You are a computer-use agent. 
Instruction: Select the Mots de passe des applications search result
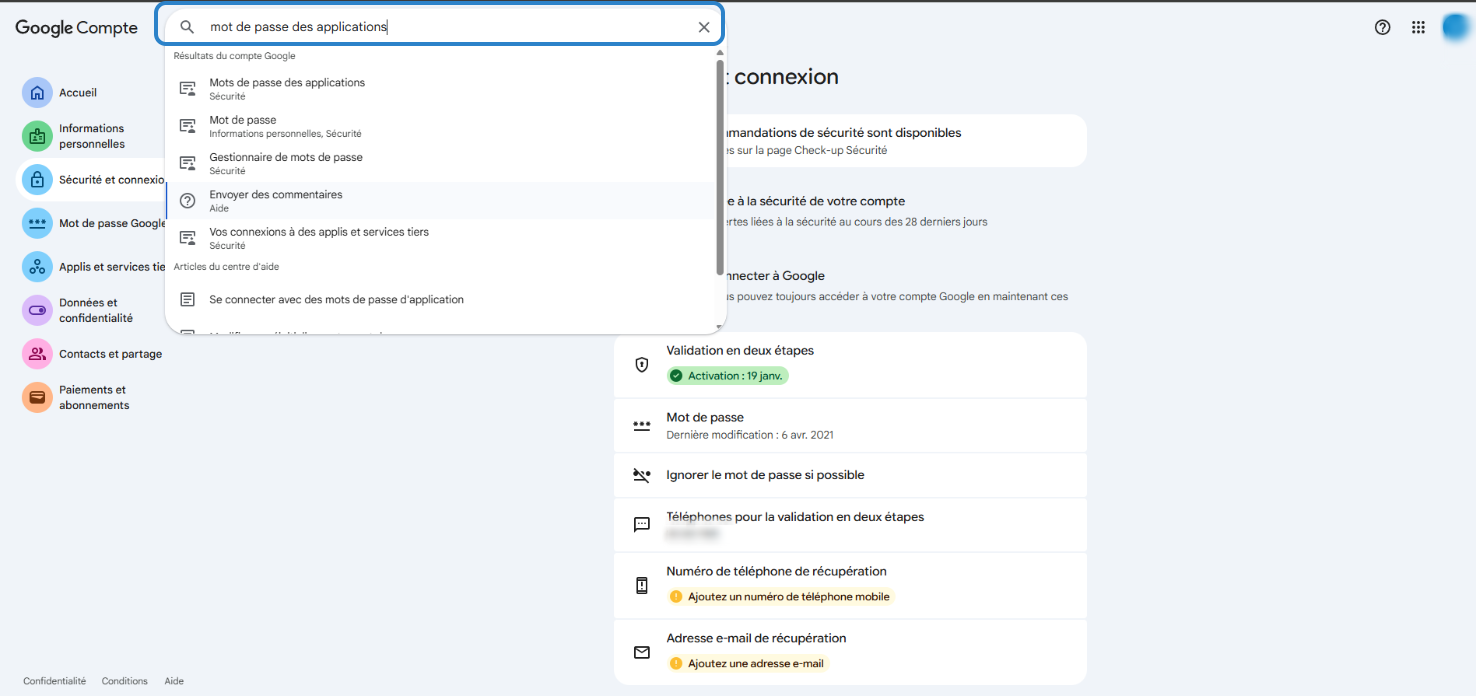(x=441, y=89)
